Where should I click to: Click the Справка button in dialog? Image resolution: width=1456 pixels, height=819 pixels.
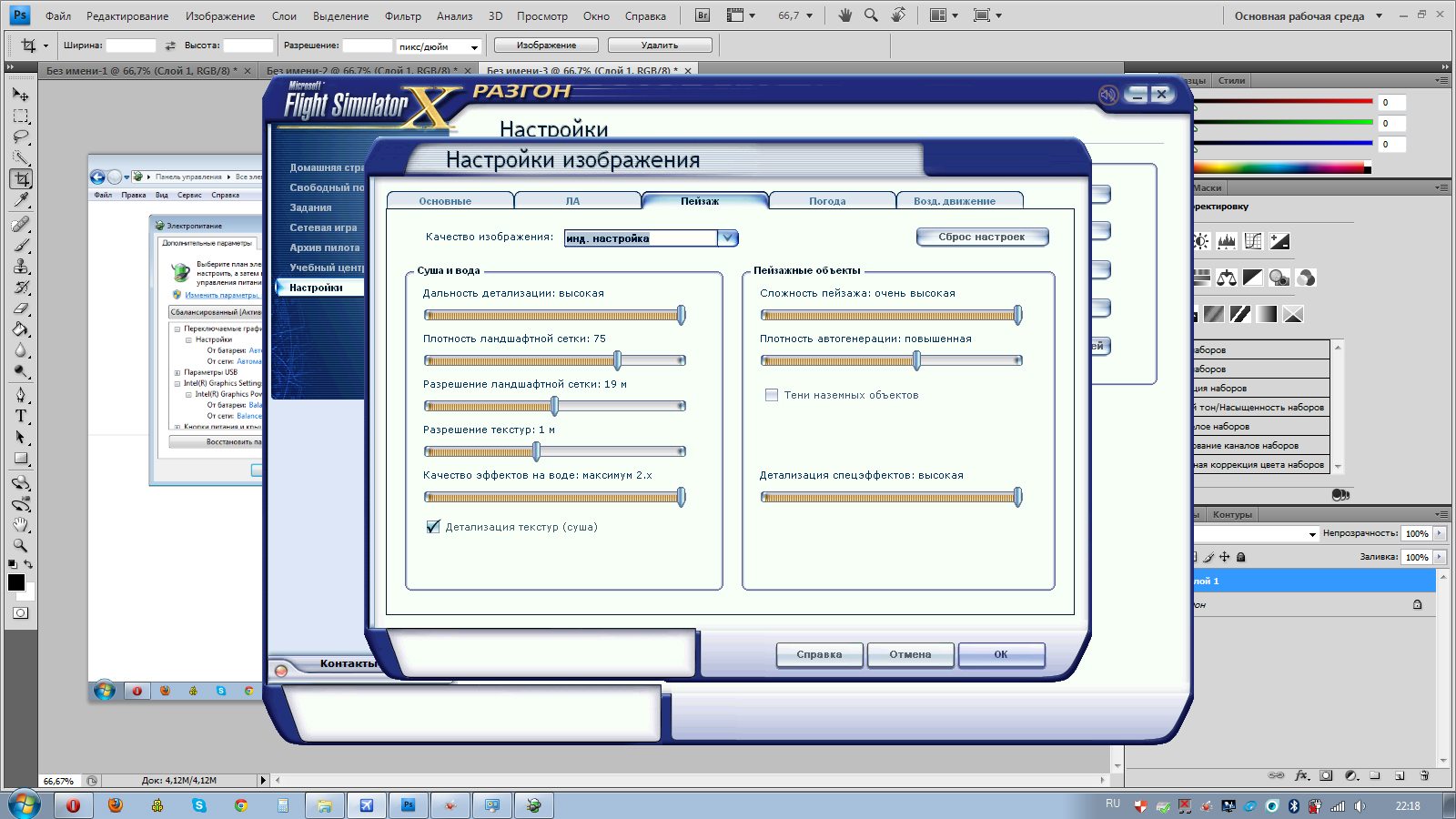(x=819, y=654)
